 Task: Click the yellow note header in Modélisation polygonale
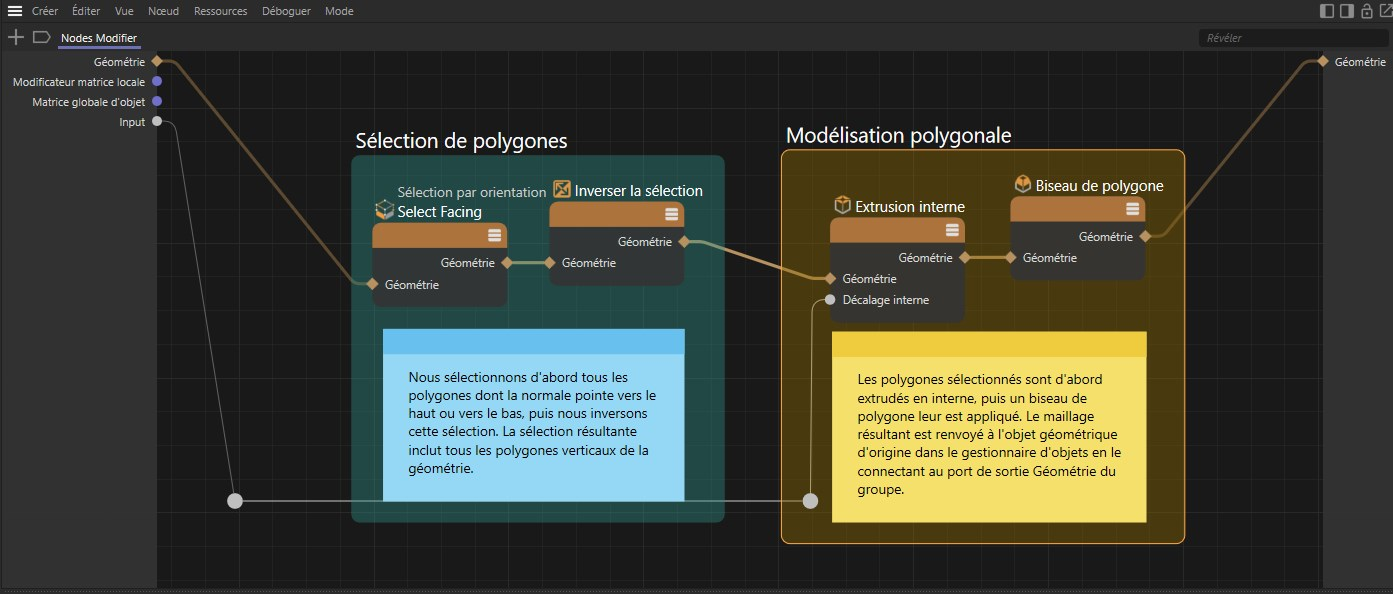click(x=989, y=345)
